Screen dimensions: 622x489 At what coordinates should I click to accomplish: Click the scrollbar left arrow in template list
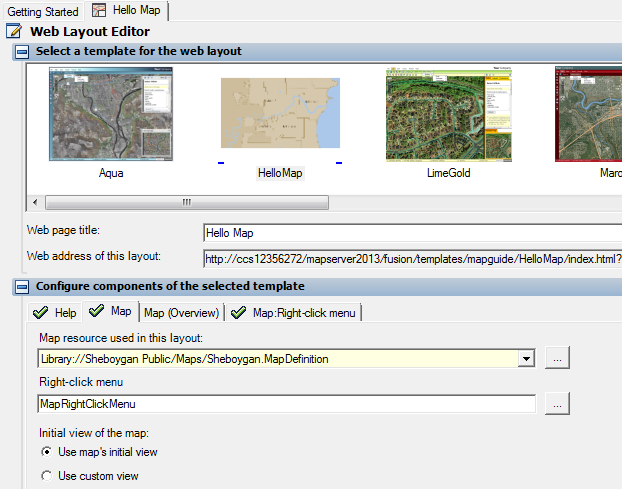(x=35, y=202)
